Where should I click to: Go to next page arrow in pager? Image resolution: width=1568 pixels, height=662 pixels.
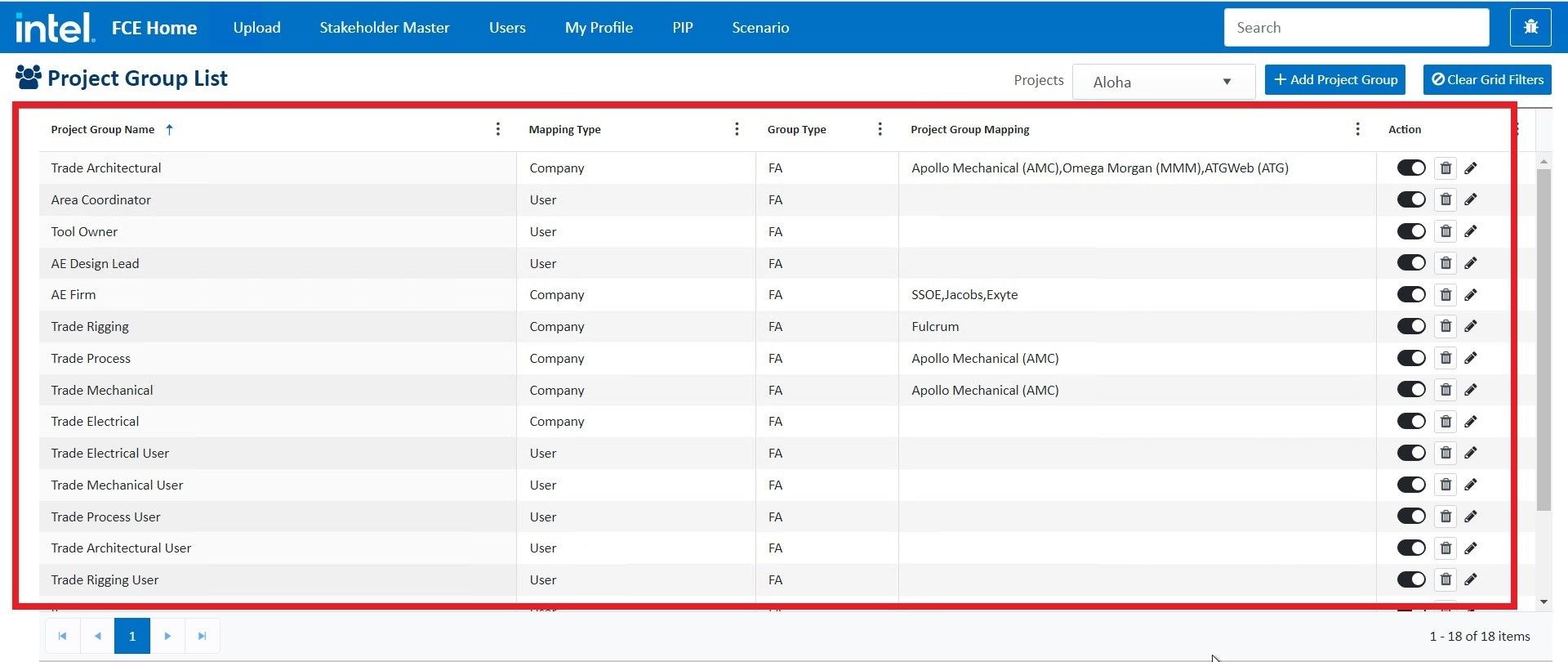tap(167, 636)
